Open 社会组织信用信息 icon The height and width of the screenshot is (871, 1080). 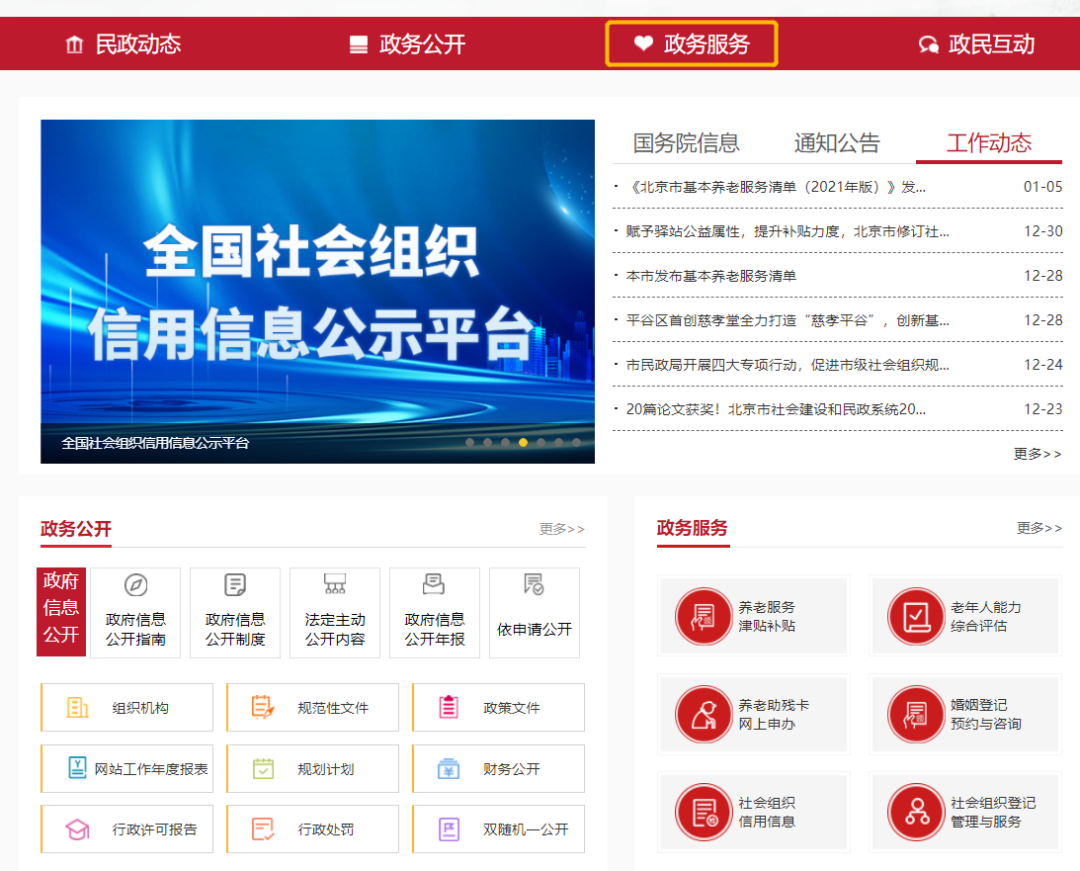(704, 812)
